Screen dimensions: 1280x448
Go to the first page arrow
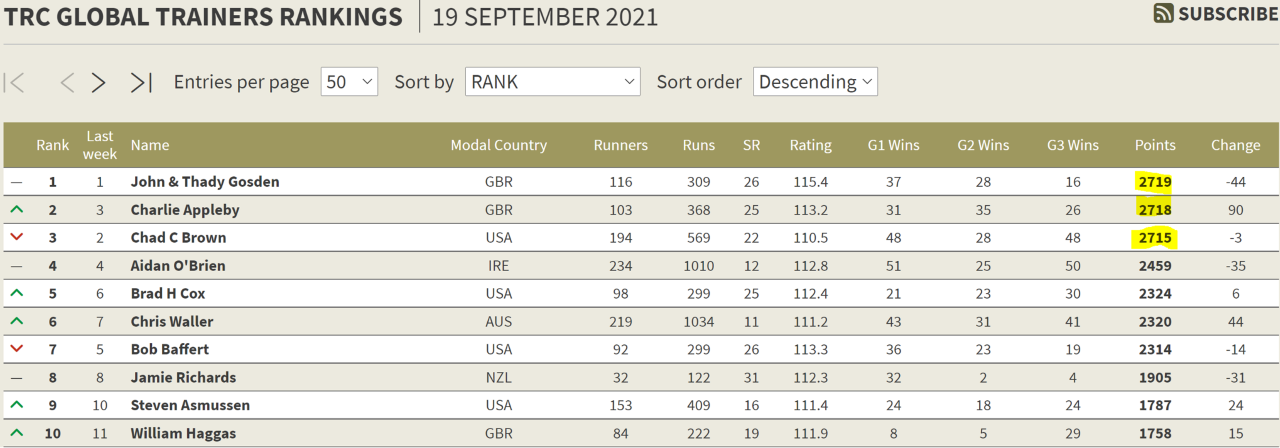pos(15,82)
